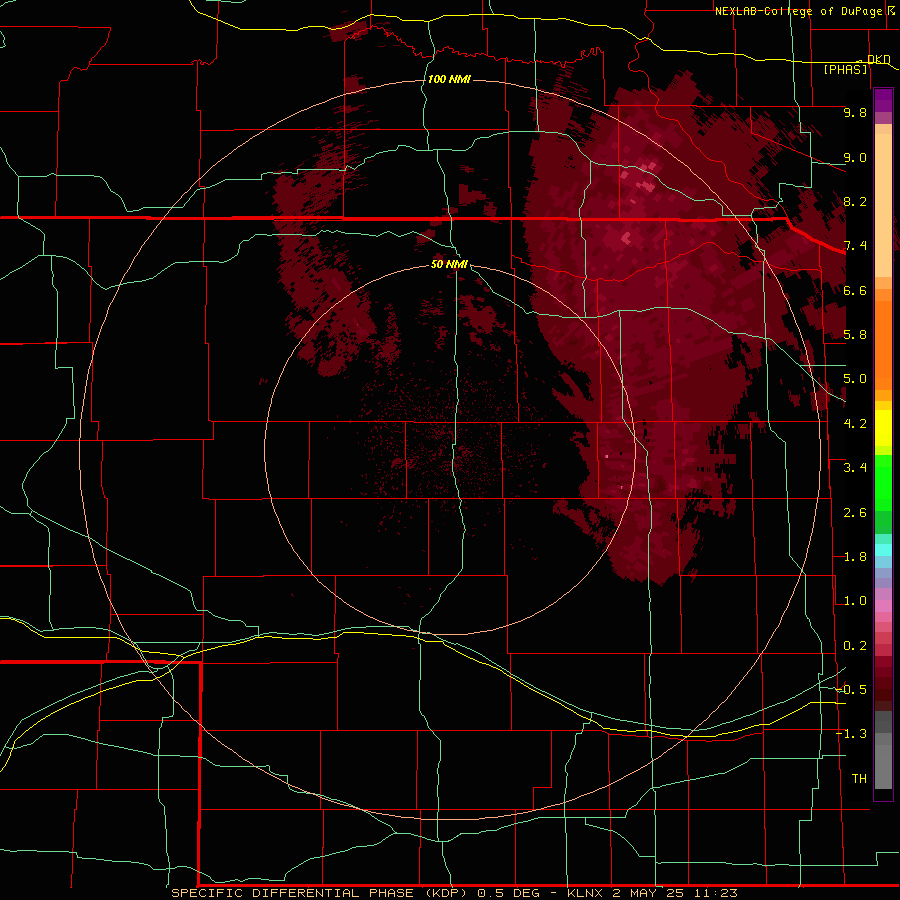Click the 9.8 scale value
900x900 pixels.
tap(855, 112)
